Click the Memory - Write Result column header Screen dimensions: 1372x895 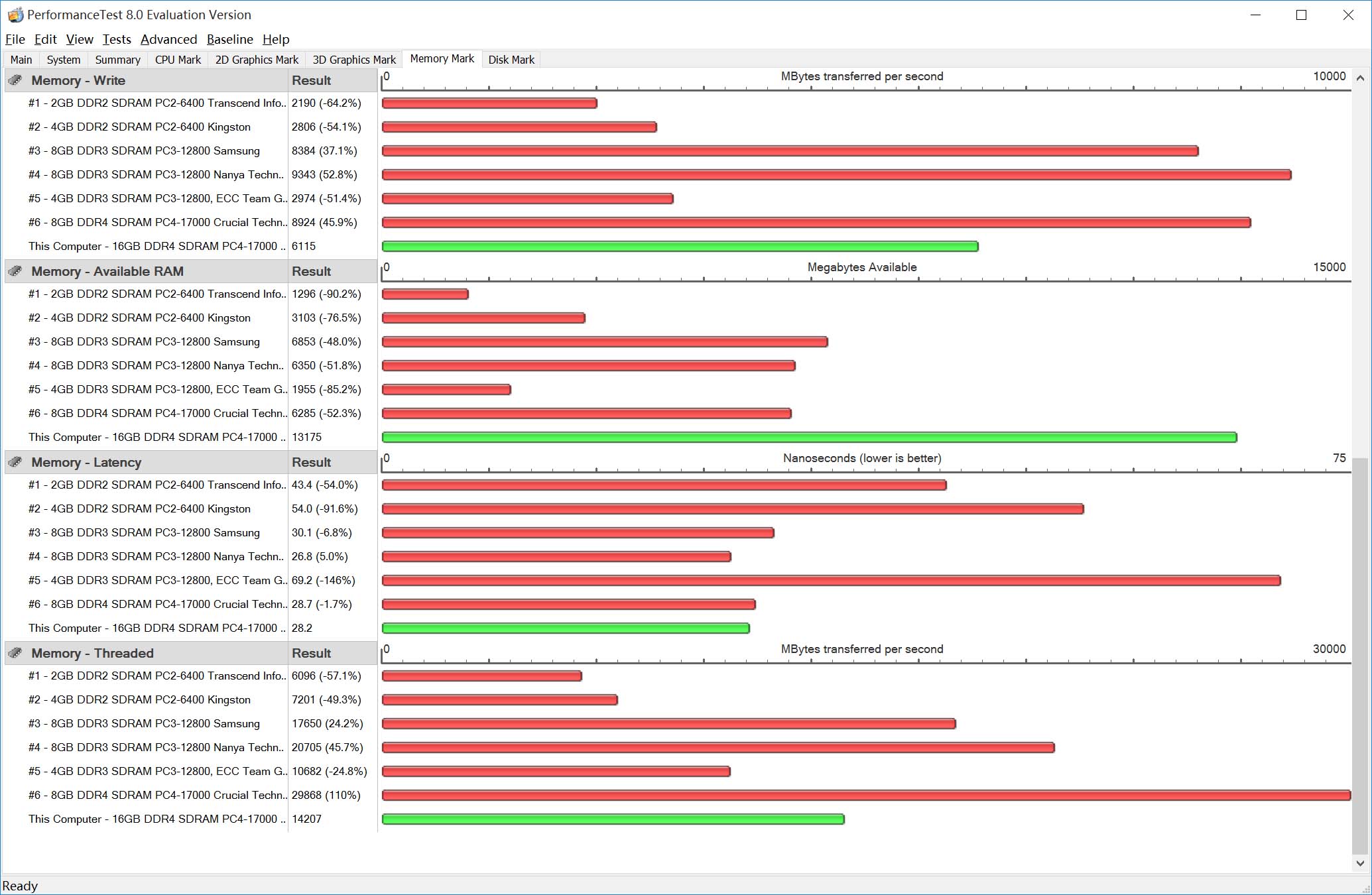pos(311,80)
